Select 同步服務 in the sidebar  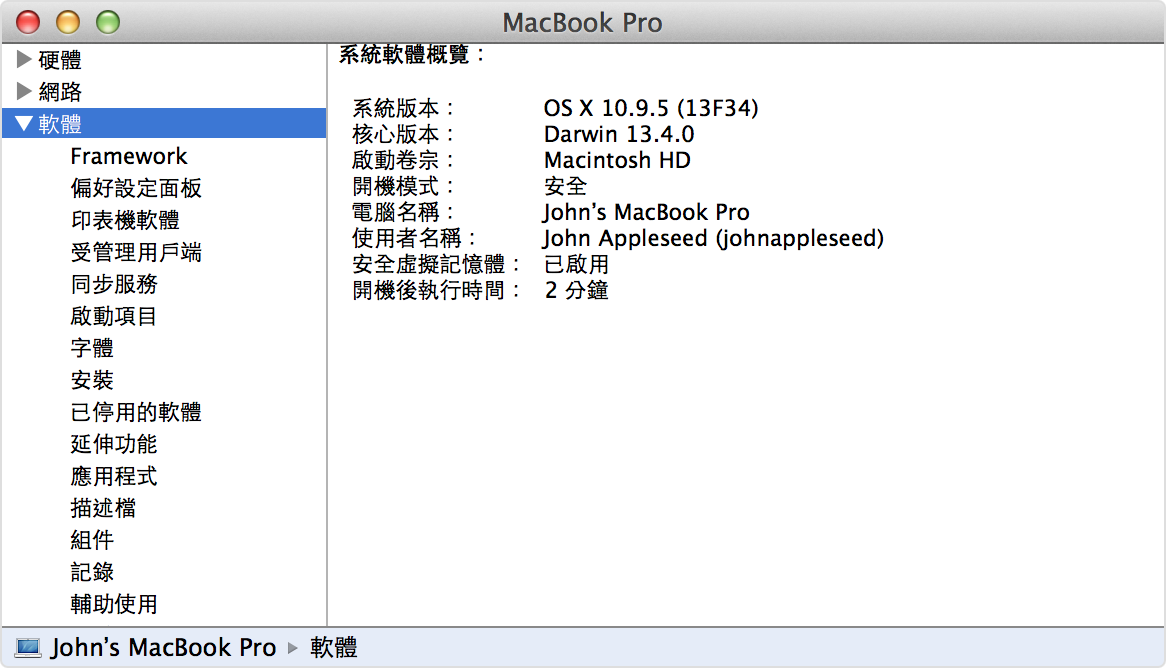point(114,284)
